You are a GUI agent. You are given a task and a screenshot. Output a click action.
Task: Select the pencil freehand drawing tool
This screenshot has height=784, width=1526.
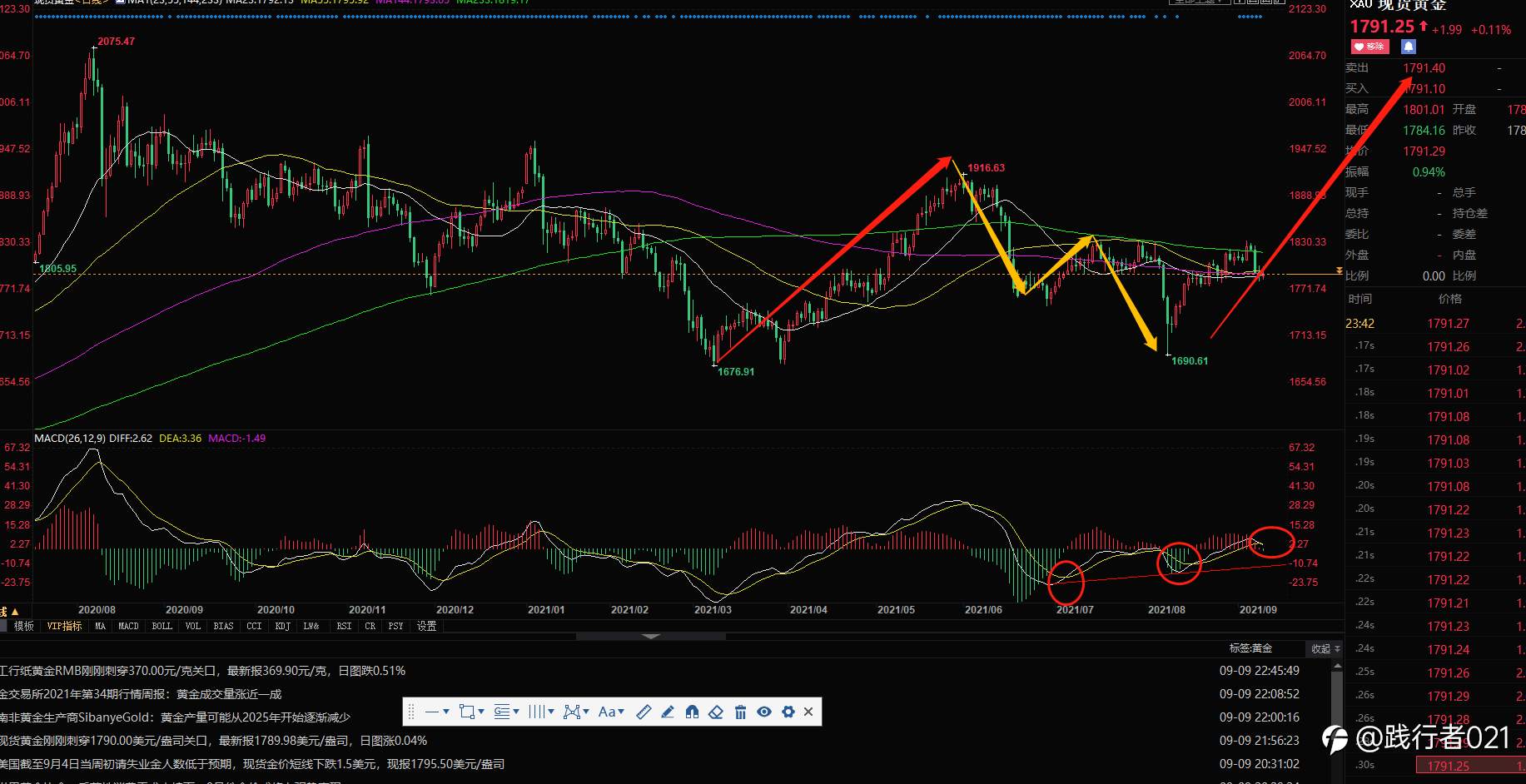[668, 712]
